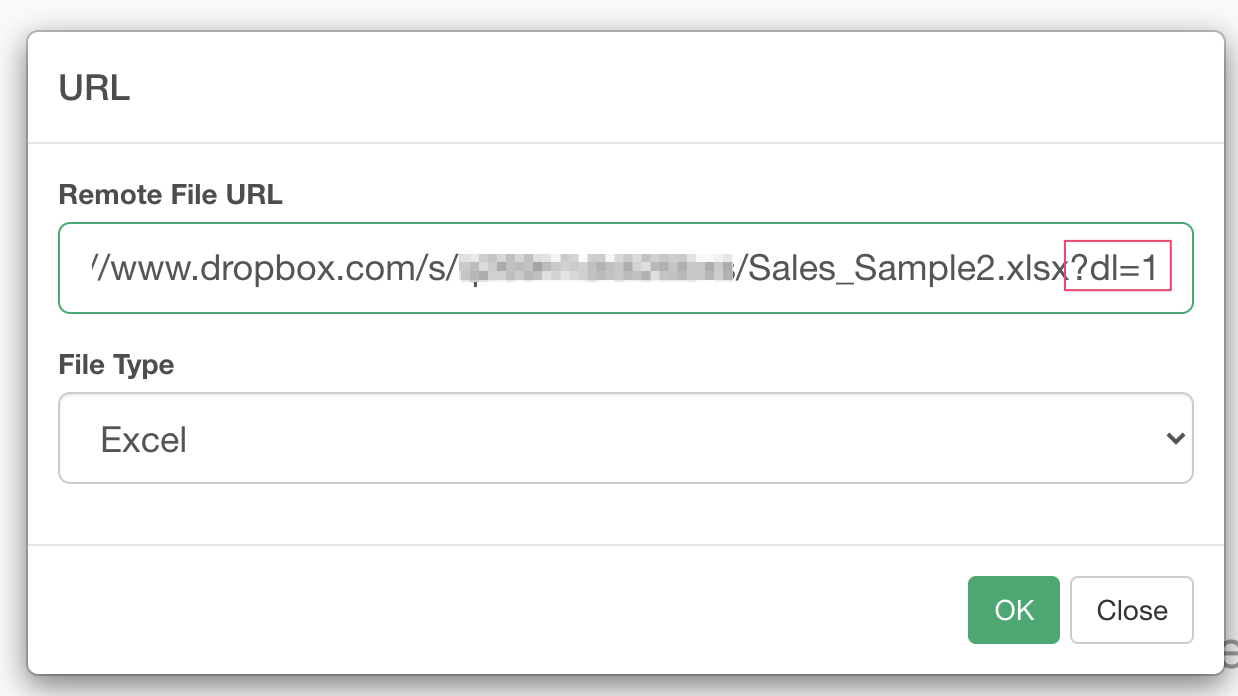Click the File Type label
The image size is (1238, 696).
[x=116, y=365]
